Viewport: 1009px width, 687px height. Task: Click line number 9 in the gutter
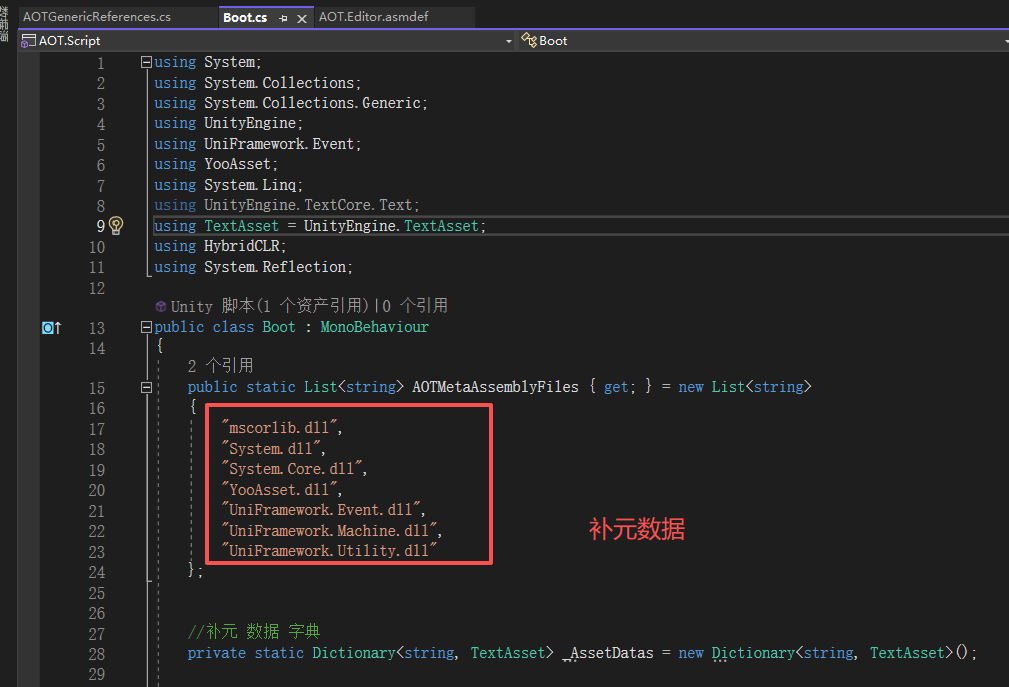(x=100, y=226)
